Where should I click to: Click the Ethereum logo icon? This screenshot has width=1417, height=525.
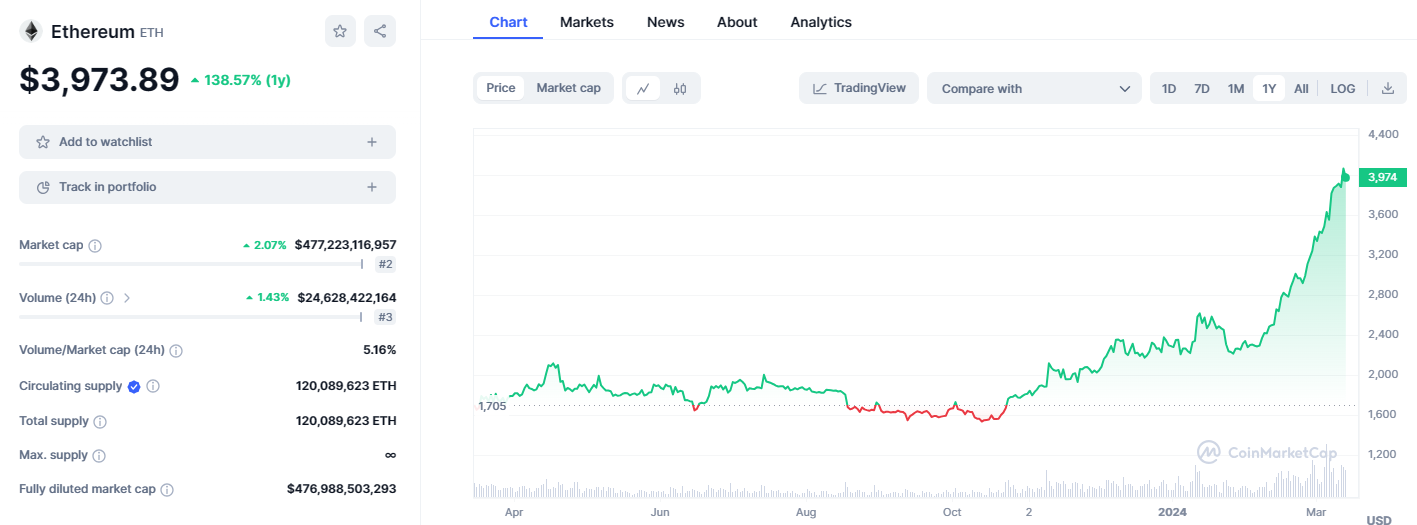click(x=31, y=31)
